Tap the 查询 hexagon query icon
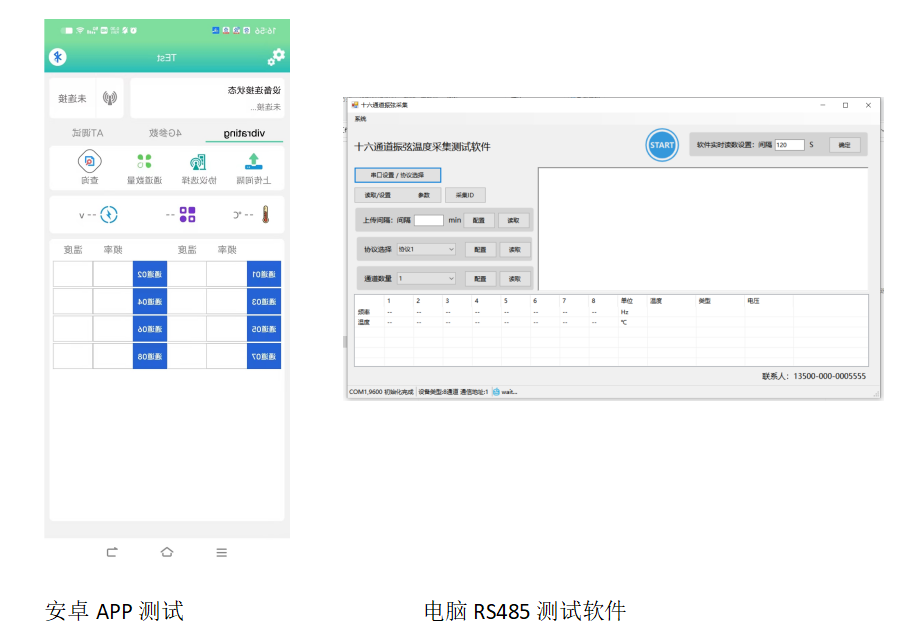The image size is (901, 636). coord(90,162)
